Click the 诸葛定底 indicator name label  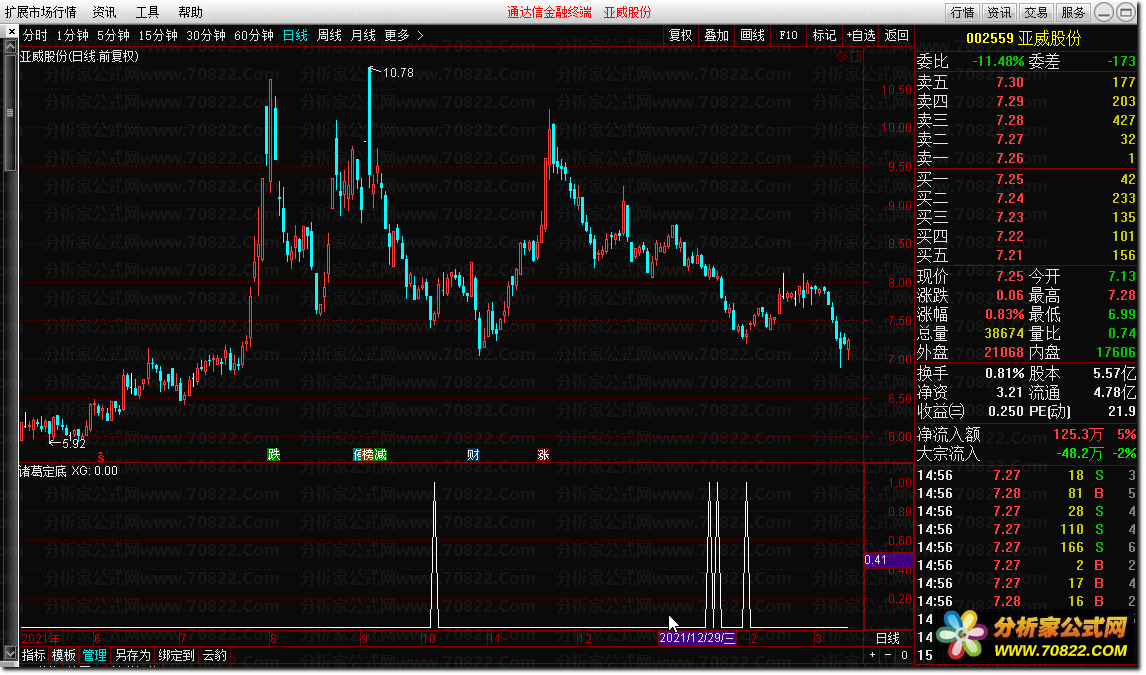[42, 471]
